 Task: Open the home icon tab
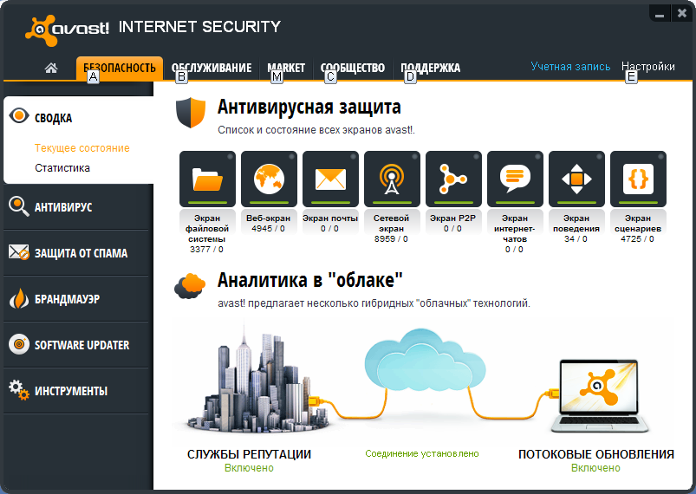tap(51, 68)
